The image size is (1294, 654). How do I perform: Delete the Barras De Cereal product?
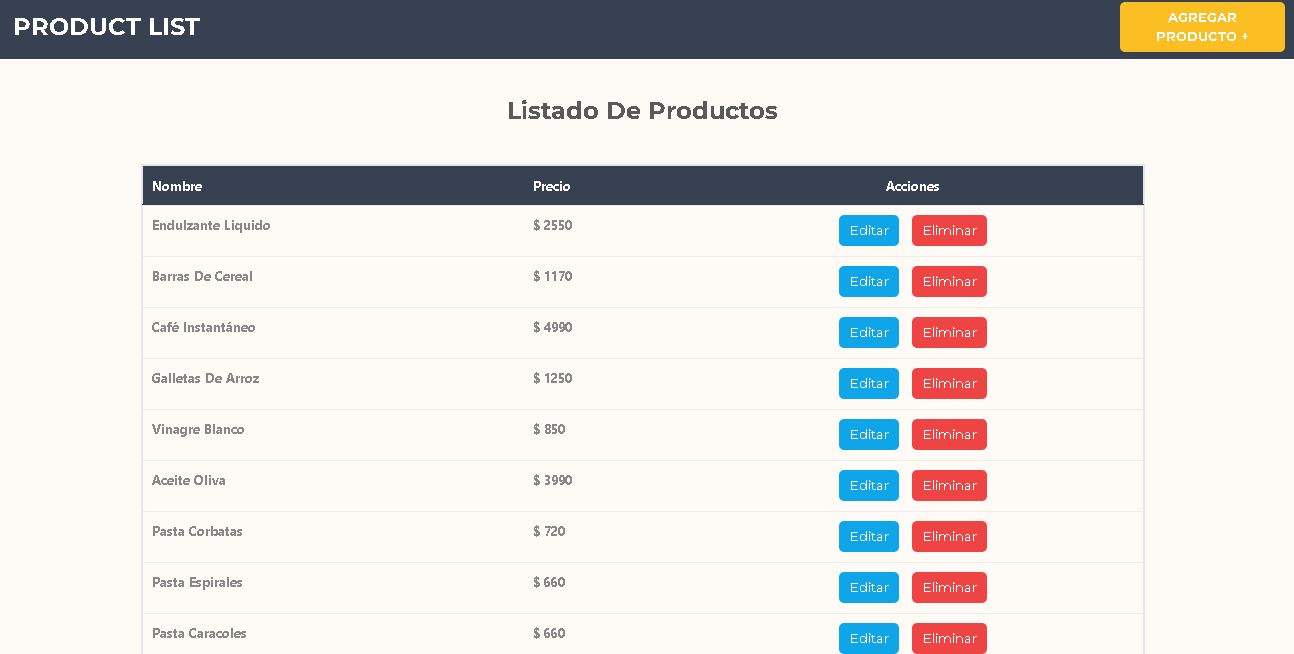tap(948, 281)
